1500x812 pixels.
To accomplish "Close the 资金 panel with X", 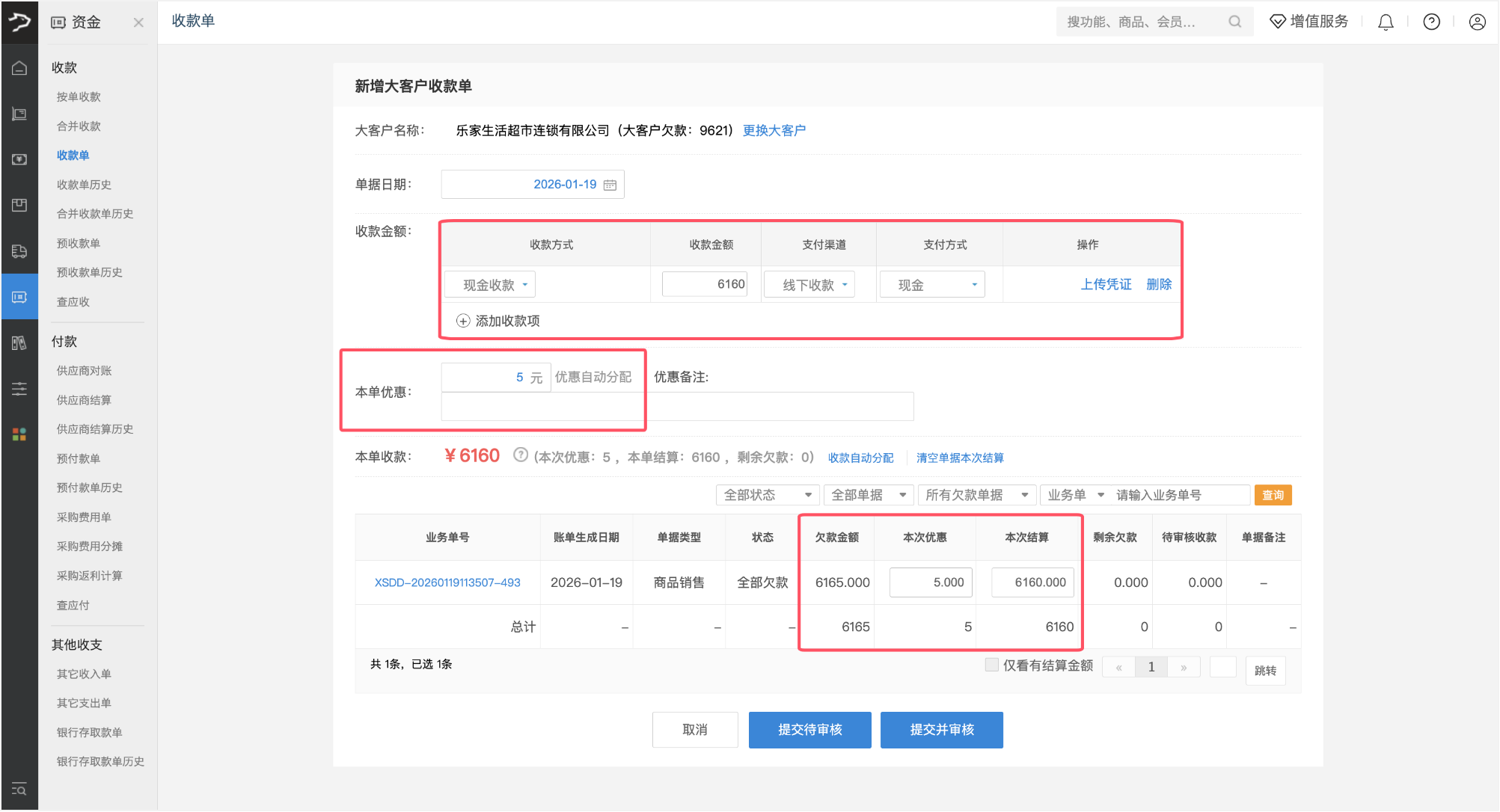I will tap(138, 22).
